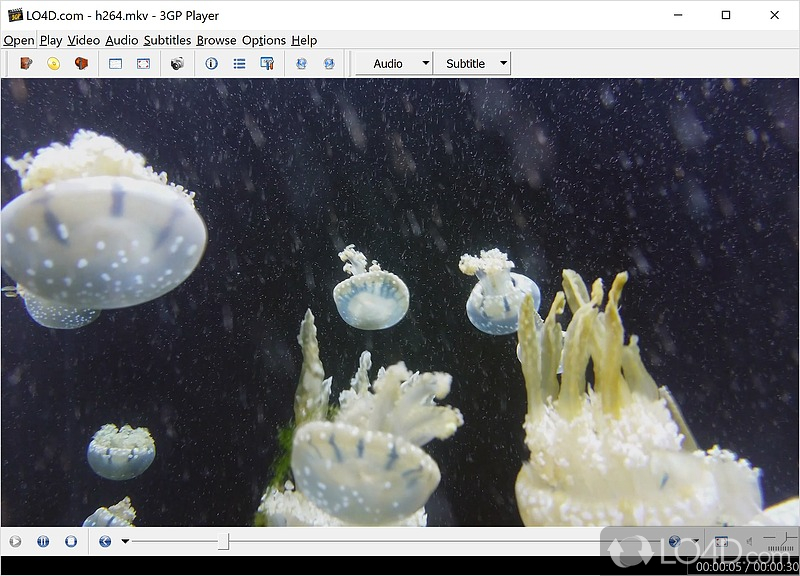
Task: Pause the video playback
Action: [x=43, y=542]
